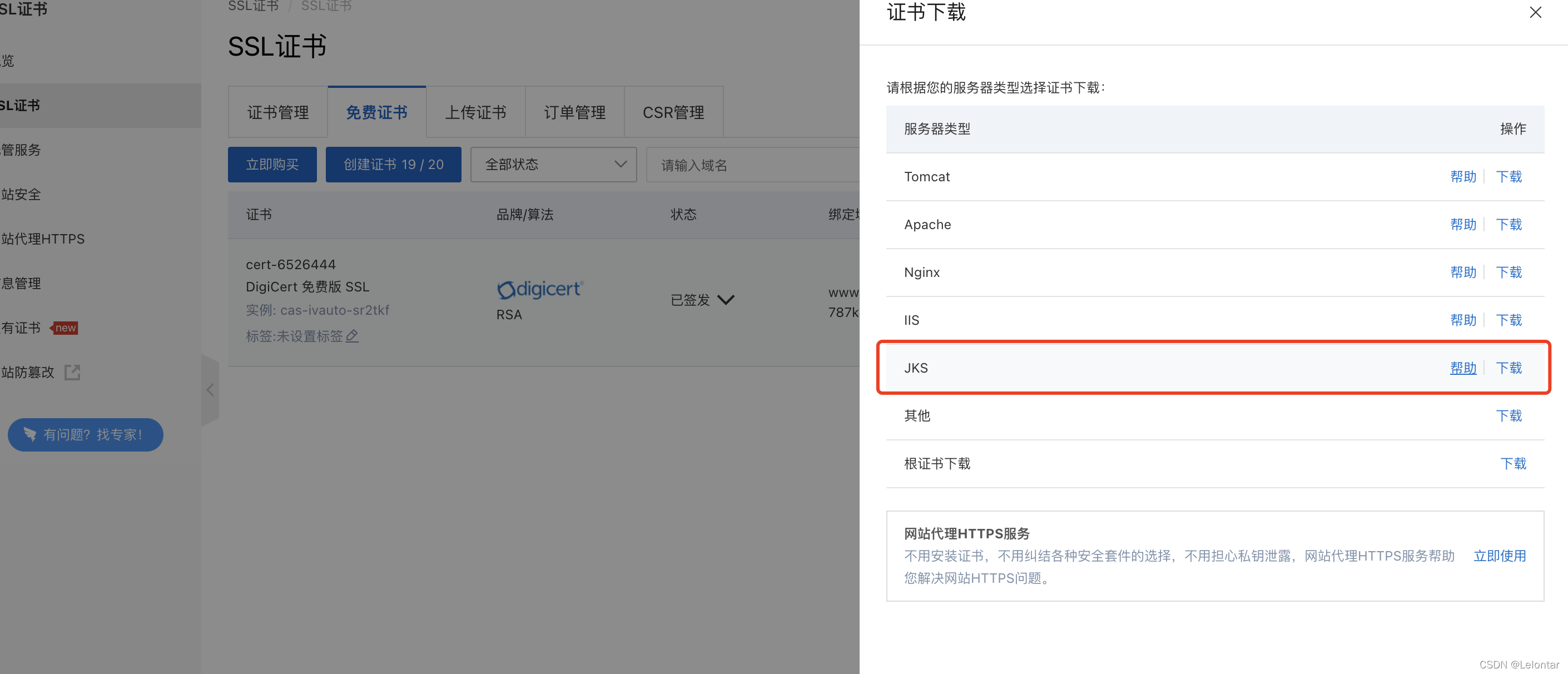Download the JKS certificate
Screen dimensions: 1568x674
pos(1509,368)
